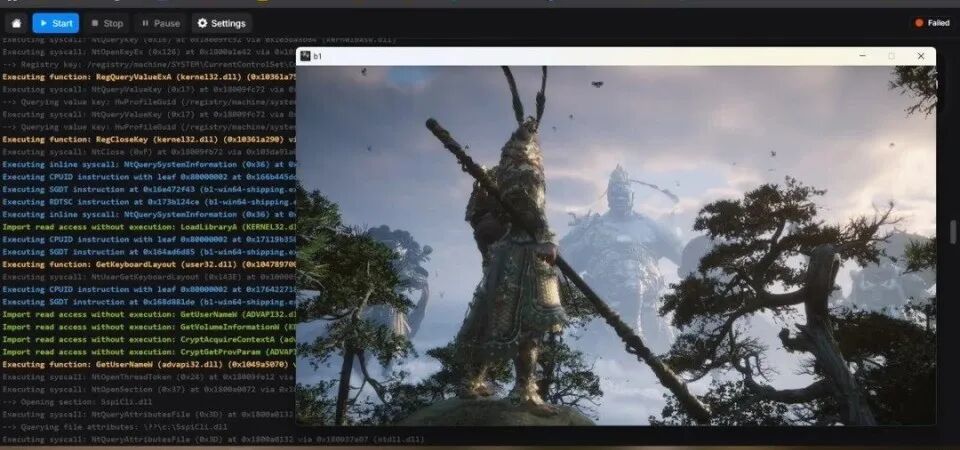Select the LoadLibraryA import read log line
Viewport: 960px width, 450px height.
149,227
